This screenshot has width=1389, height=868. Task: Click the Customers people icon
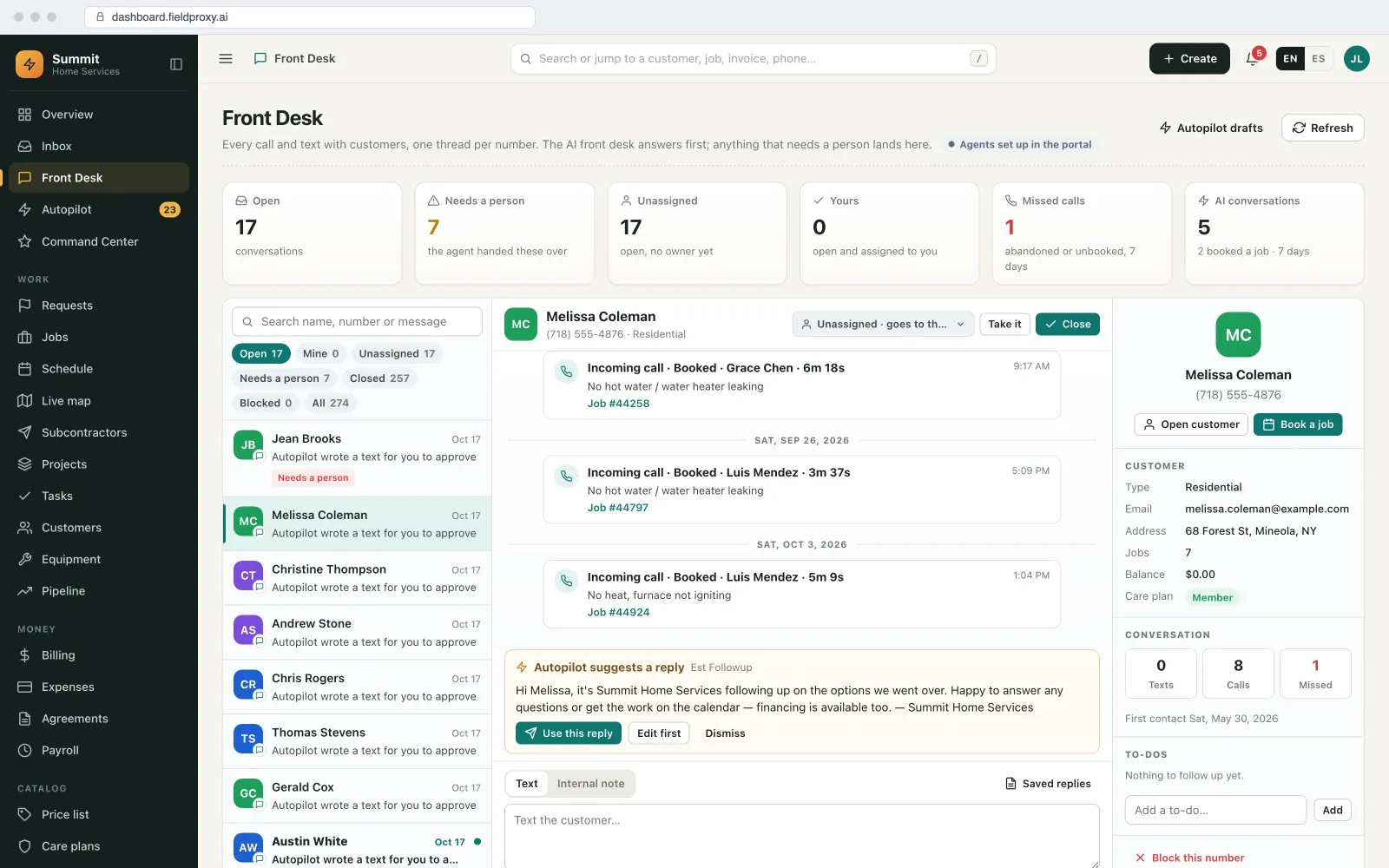point(25,528)
